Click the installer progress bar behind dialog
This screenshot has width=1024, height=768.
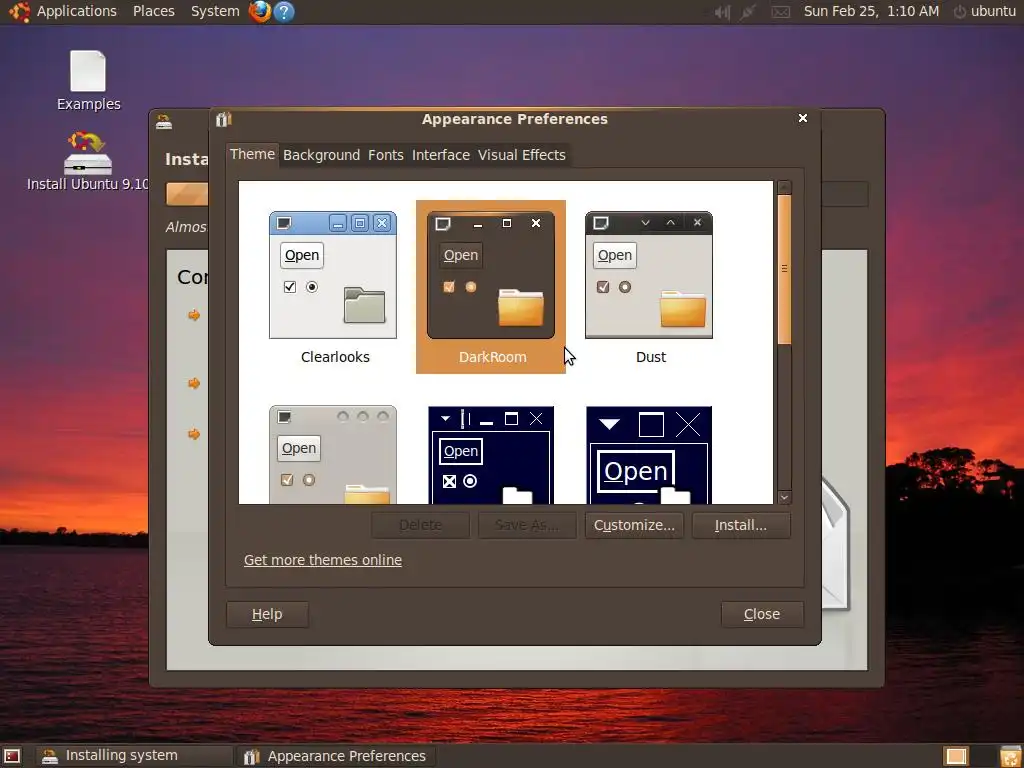(x=187, y=194)
